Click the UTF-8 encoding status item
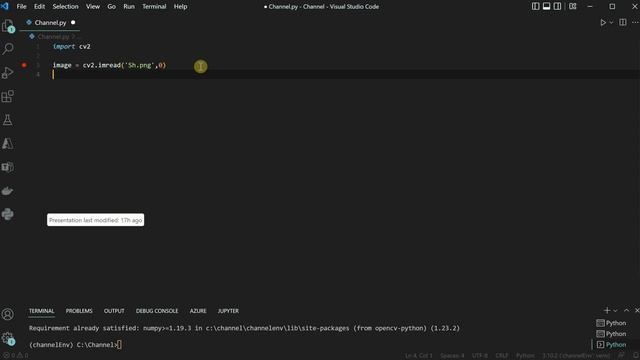Screen dimensions: 640x360 coord(480,356)
